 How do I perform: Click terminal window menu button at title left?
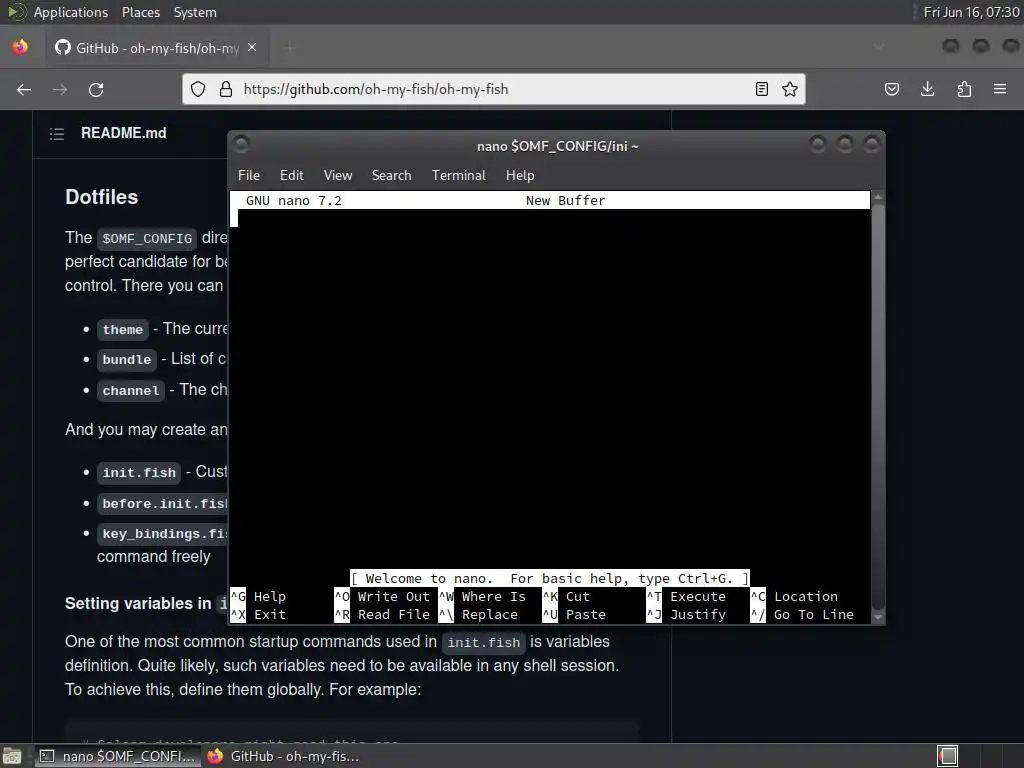click(241, 144)
